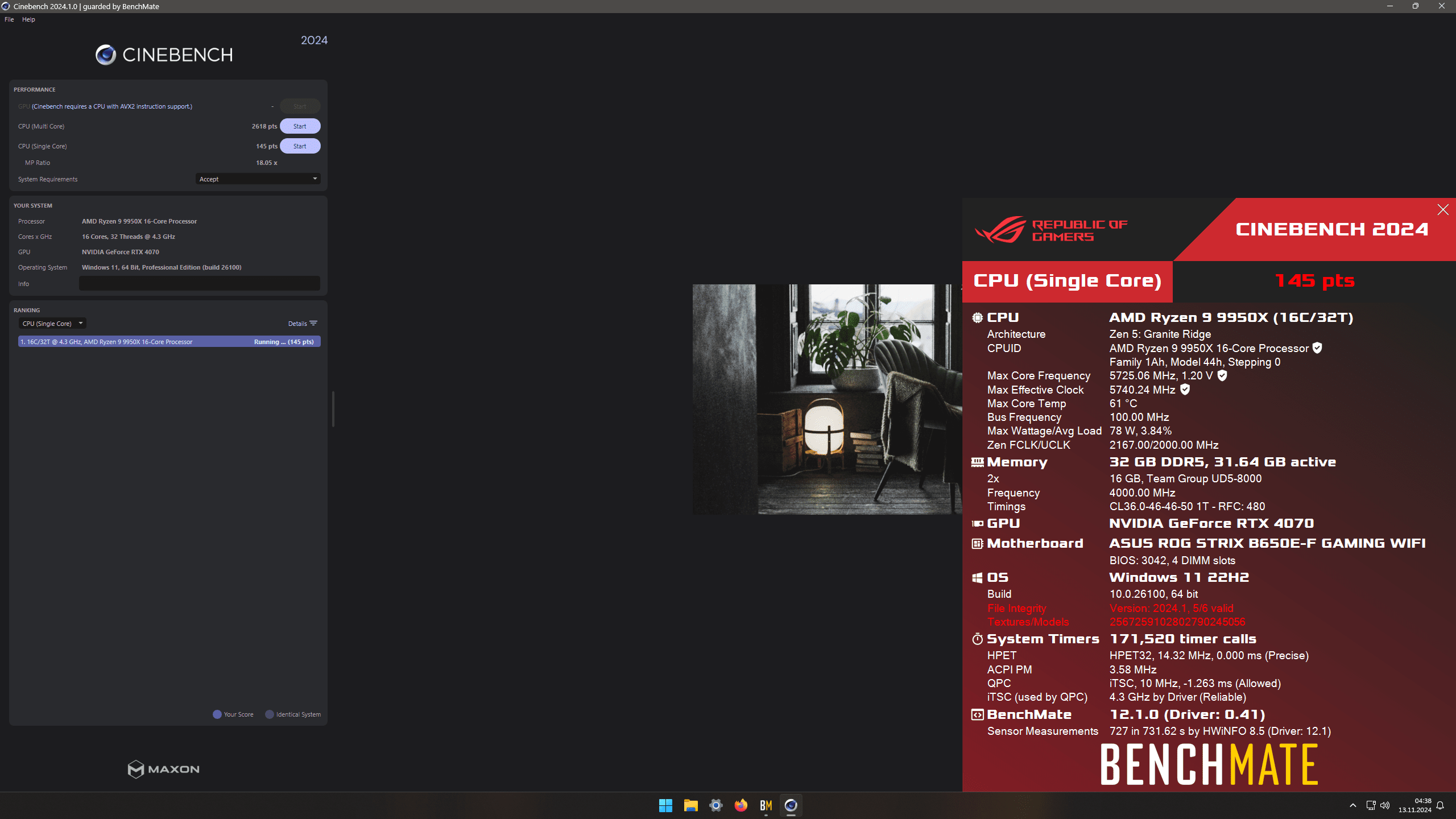
Task: Start the CPU Single Core benchmark
Action: (300, 146)
